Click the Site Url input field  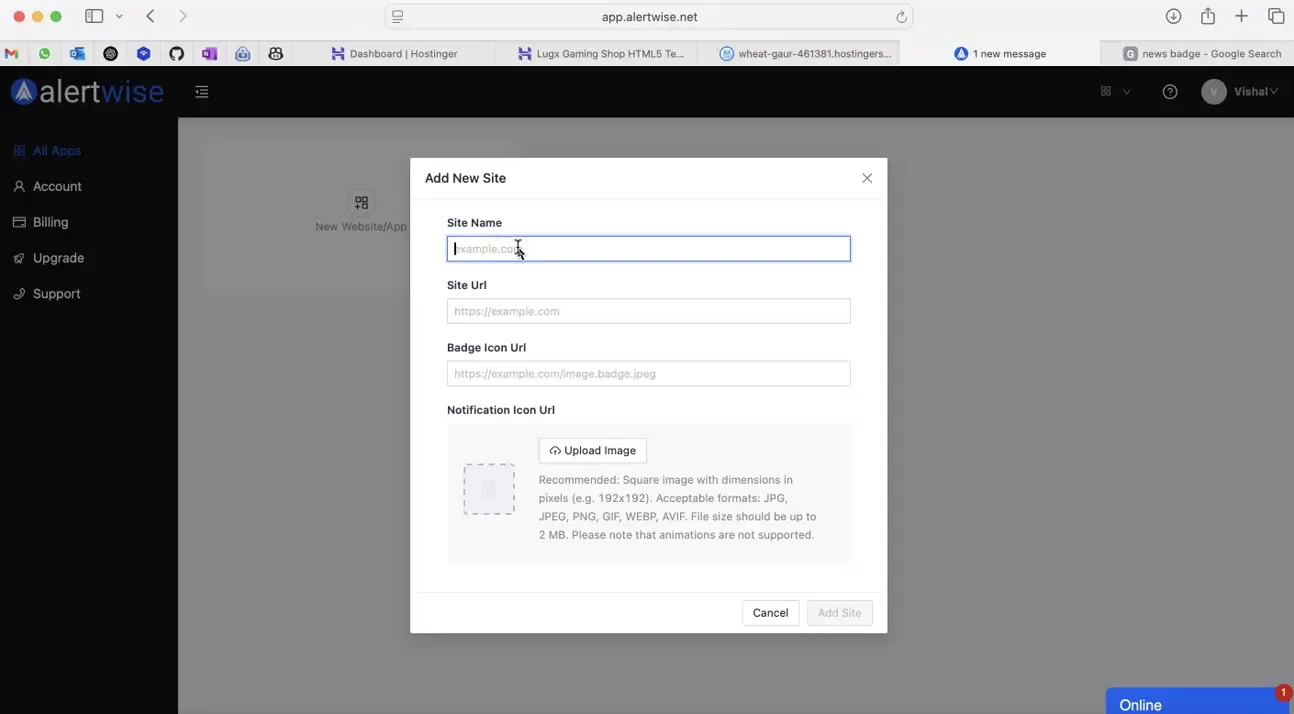(x=648, y=311)
